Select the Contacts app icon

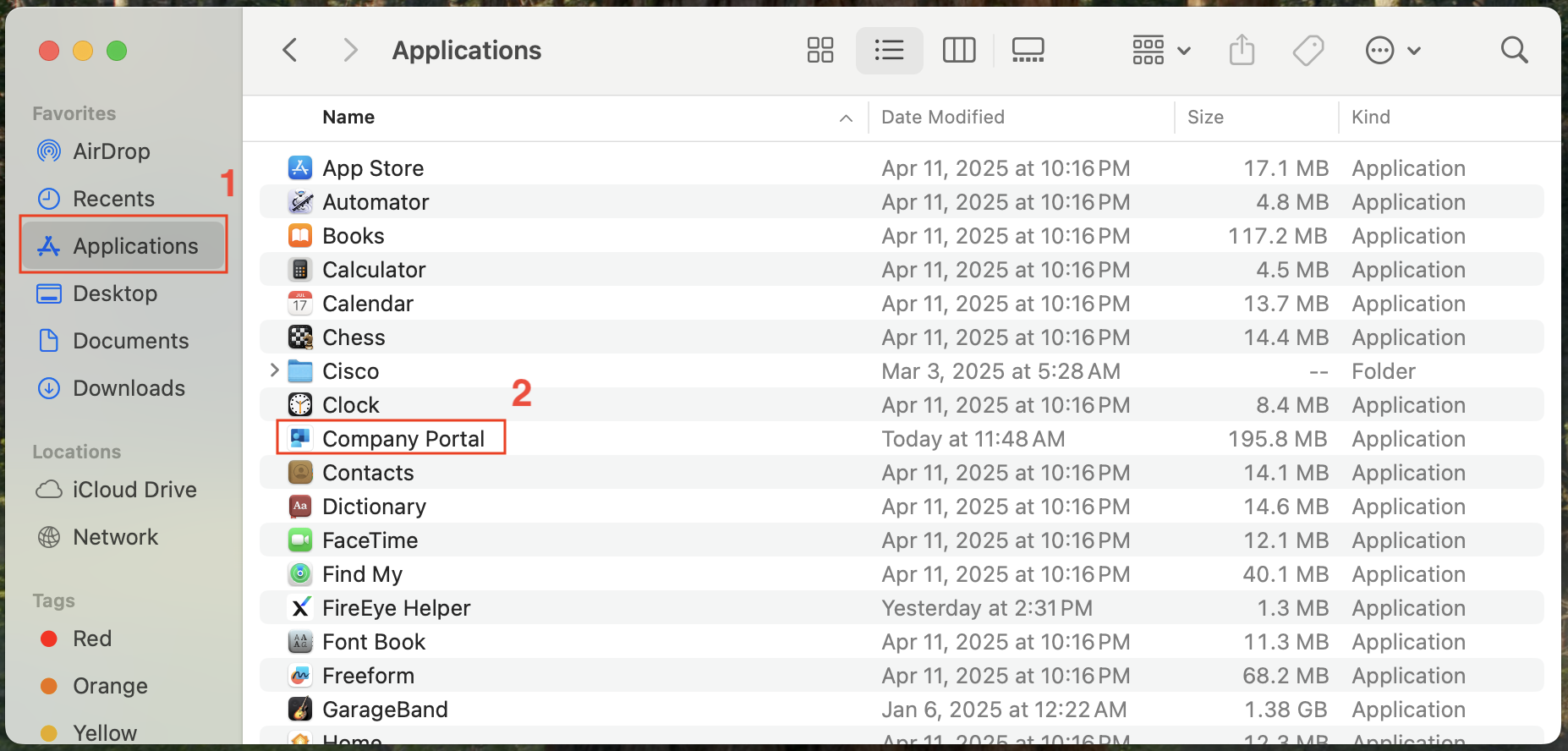(300, 472)
